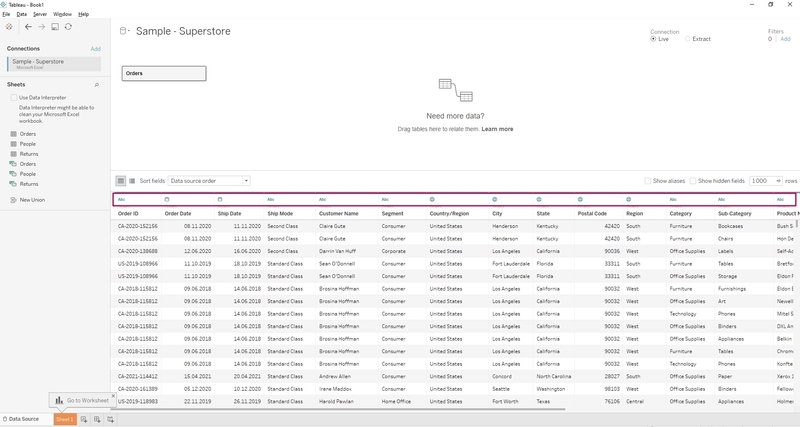
Task: Refresh the data source
Action: [68, 27]
